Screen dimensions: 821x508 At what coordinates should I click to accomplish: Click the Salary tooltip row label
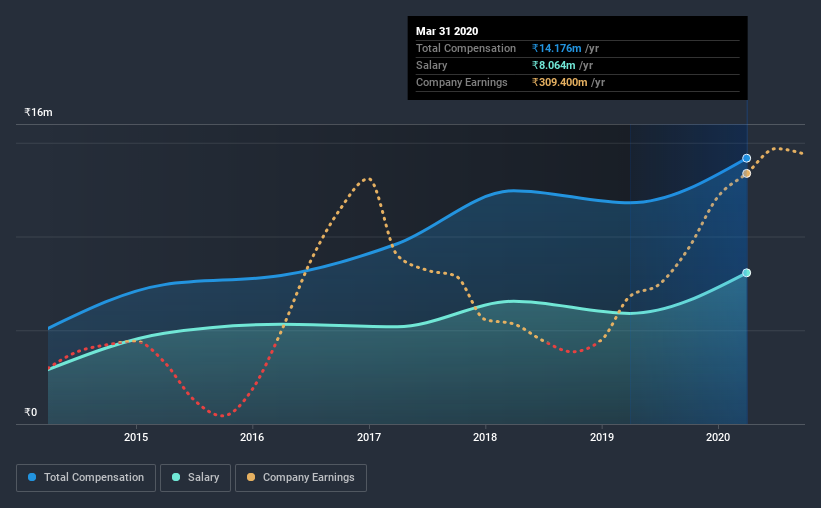coord(431,65)
